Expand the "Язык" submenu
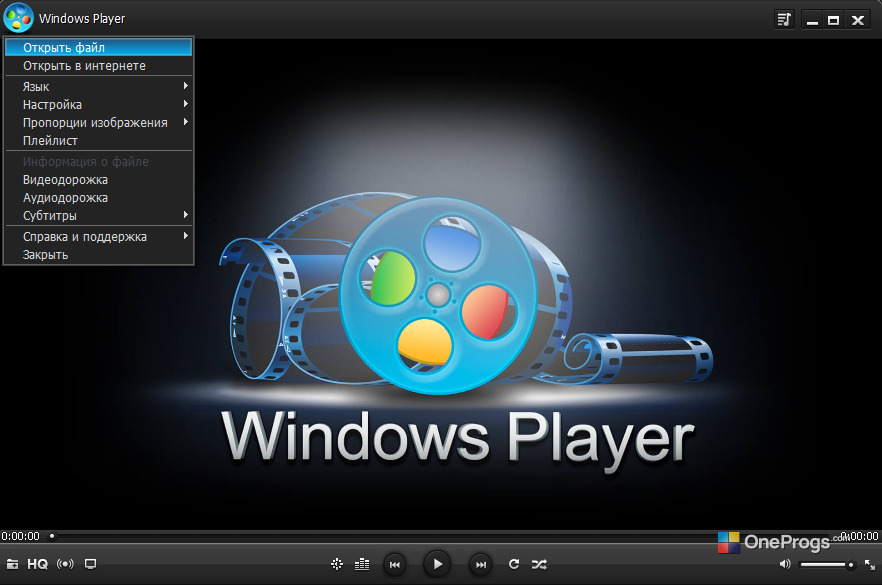The image size is (882, 585). coord(98,87)
